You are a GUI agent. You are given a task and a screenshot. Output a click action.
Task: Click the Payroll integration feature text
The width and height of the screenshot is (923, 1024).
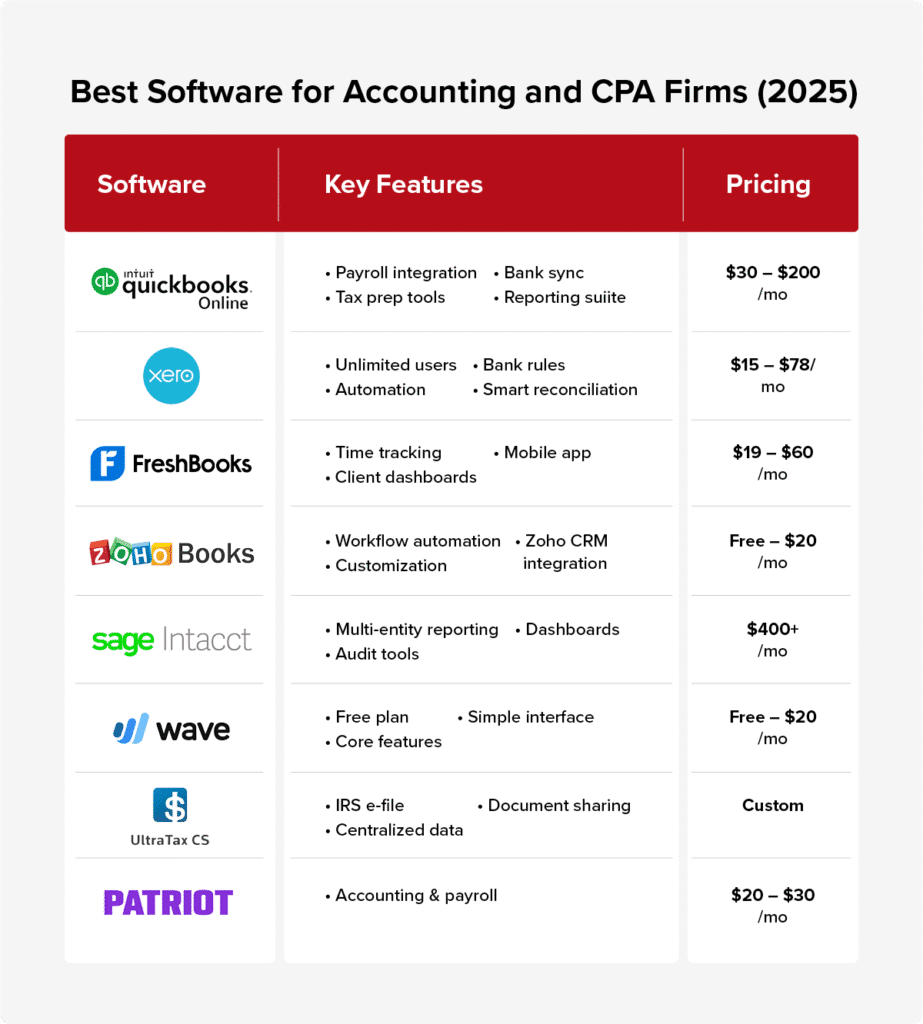pos(406,273)
